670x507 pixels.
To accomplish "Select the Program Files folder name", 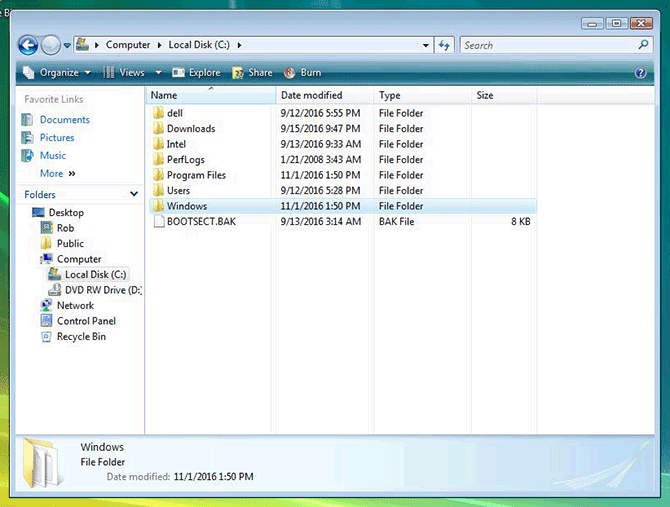I will [x=196, y=175].
